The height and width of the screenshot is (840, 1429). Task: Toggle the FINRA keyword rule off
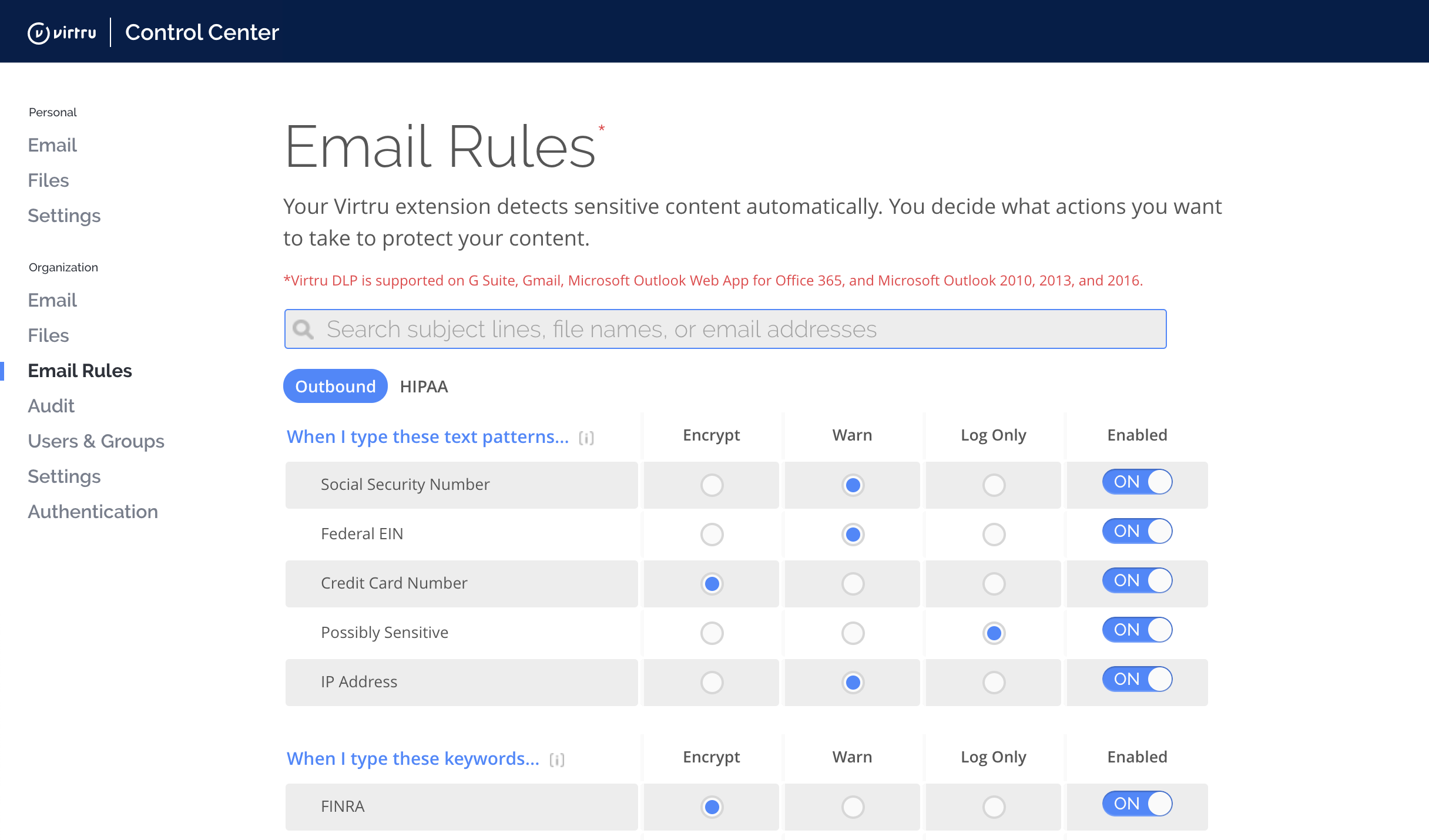[x=1137, y=804]
